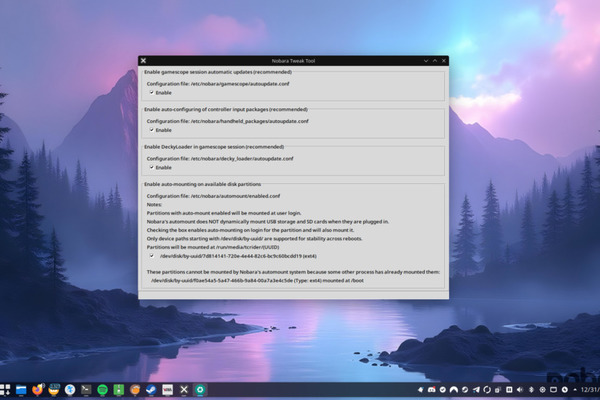Open Steam from the taskbar
This screenshot has width=600, height=400.
(x=151, y=389)
